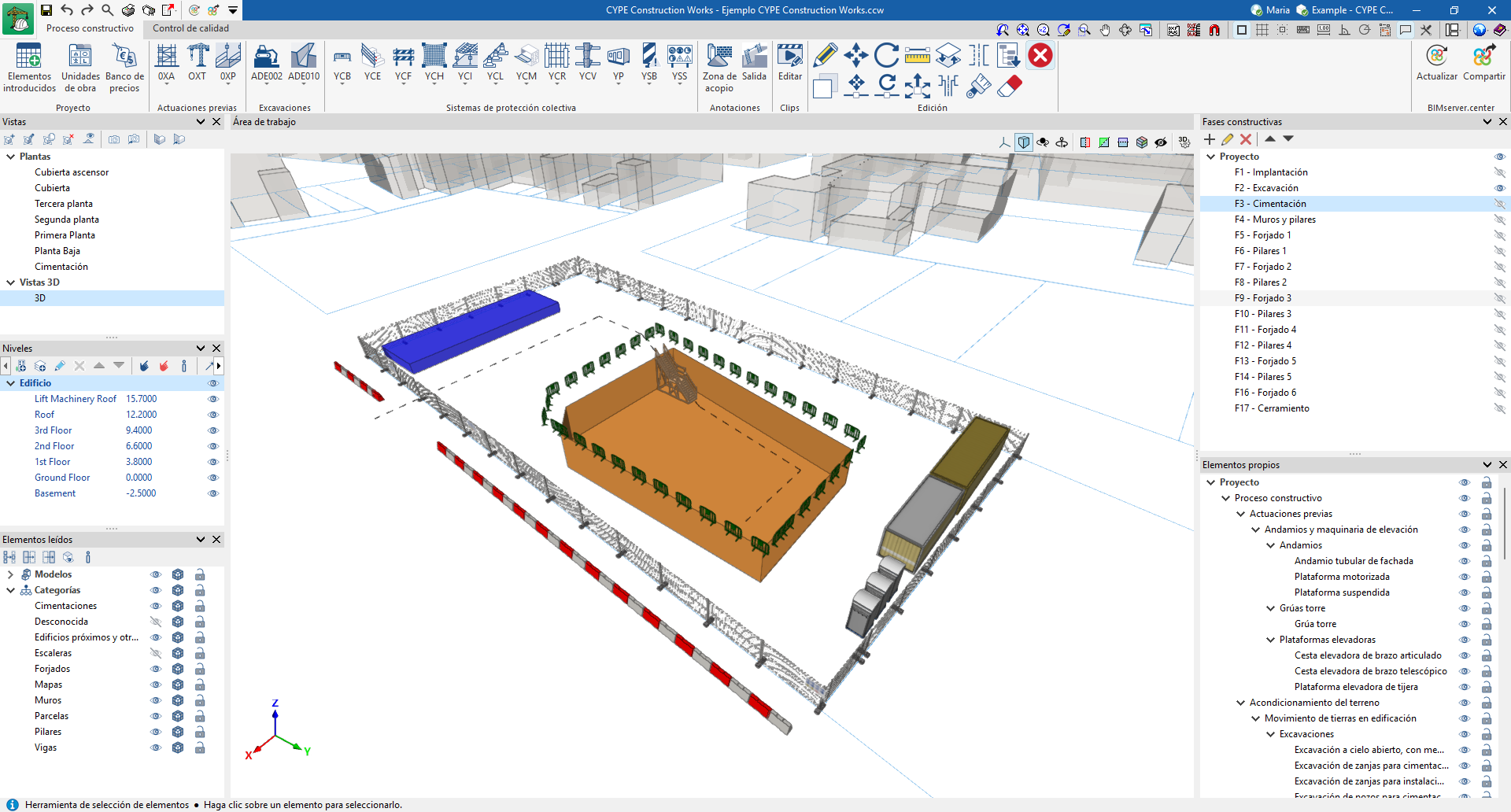Screen dimensions: 1511x812
Task: Select the OXA previous works tool
Action: click(166, 63)
